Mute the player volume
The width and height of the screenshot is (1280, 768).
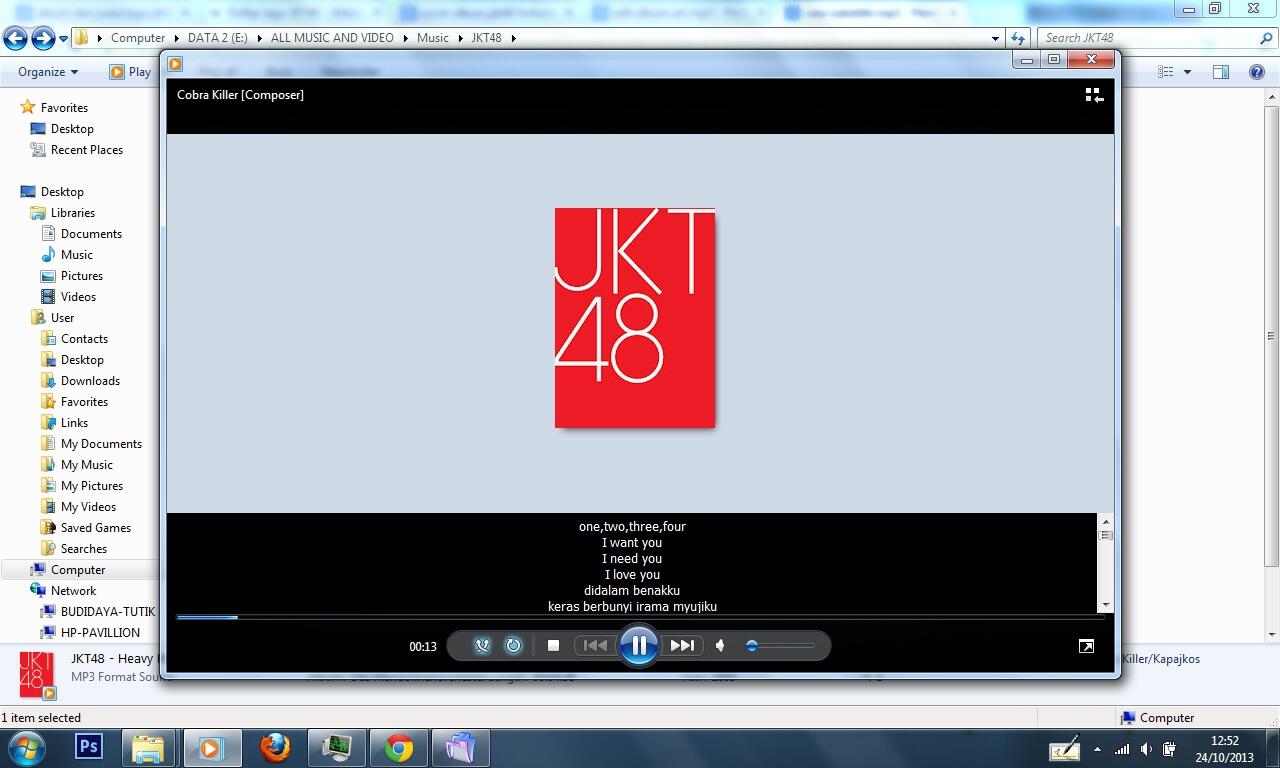coord(720,646)
